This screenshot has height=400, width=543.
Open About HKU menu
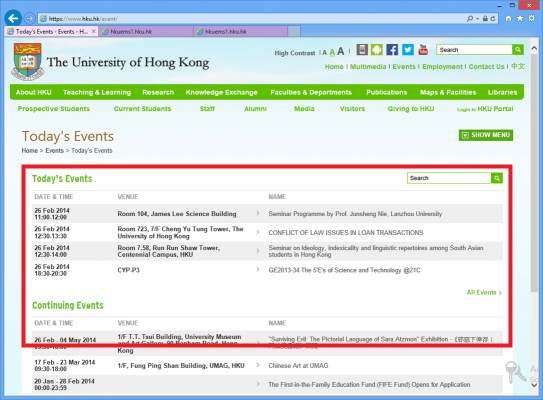point(34,92)
